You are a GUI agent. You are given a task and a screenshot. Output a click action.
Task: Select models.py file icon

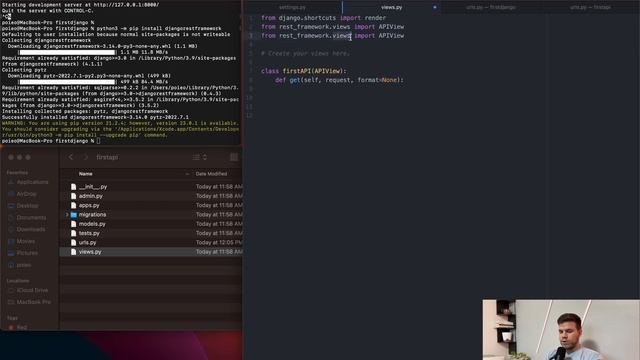(73, 224)
